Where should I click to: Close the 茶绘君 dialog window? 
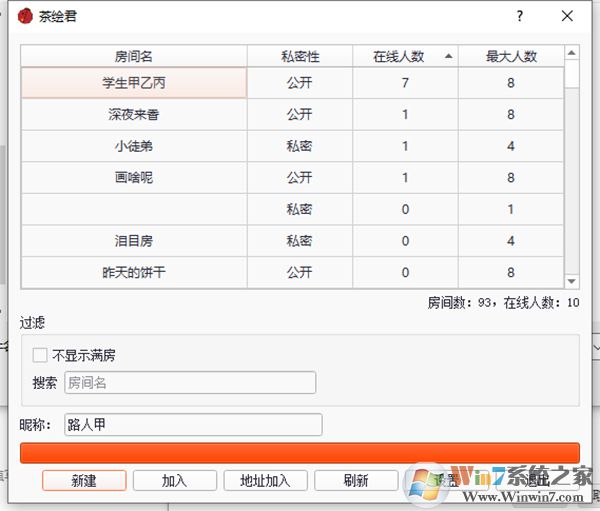pyautogui.click(x=567, y=16)
